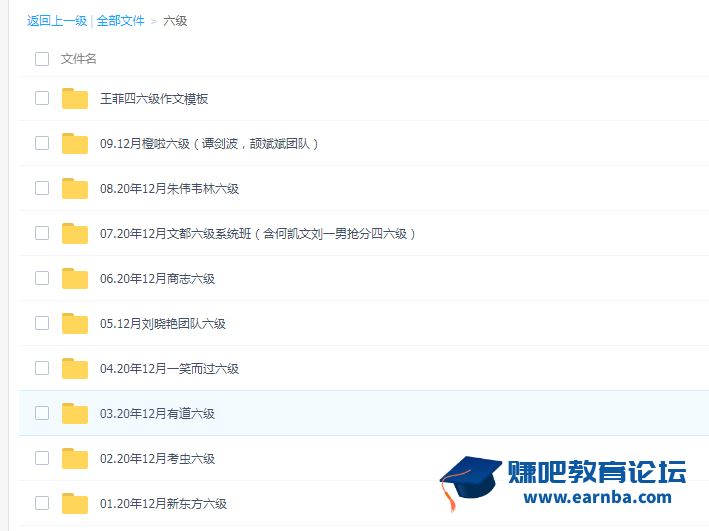Screen dimensions: 709x531
Task: Open folder name 09.12月橙啦六级（谭剑波，颉斌斌团队）
Action: (x=209, y=144)
